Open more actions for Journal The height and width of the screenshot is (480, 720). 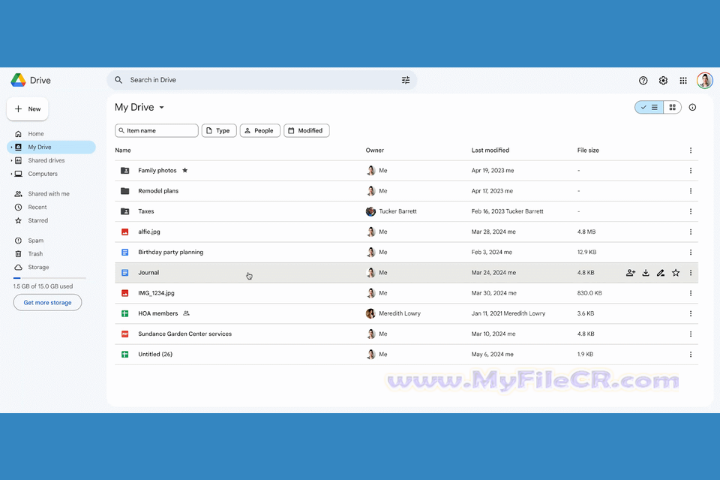click(x=691, y=273)
